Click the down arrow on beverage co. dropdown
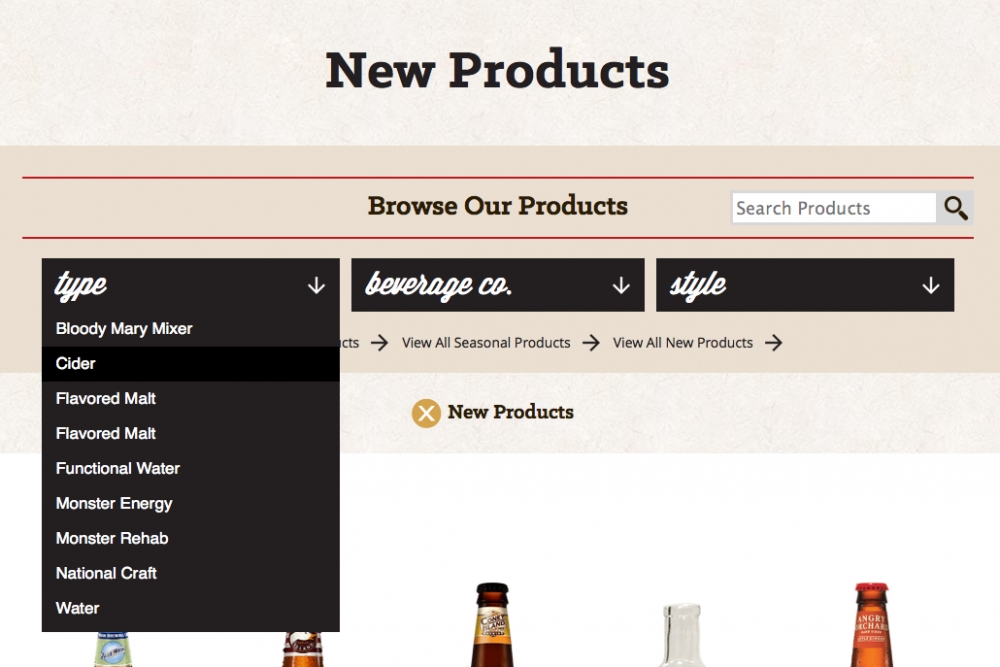 pyautogui.click(x=621, y=285)
